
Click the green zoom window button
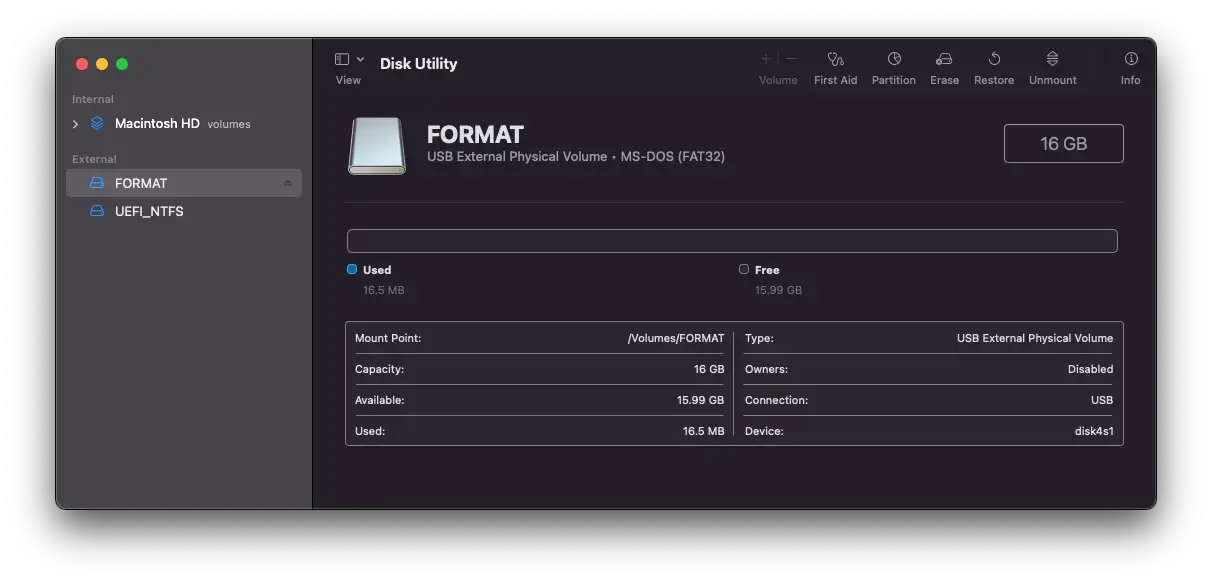pyautogui.click(x=122, y=64)
